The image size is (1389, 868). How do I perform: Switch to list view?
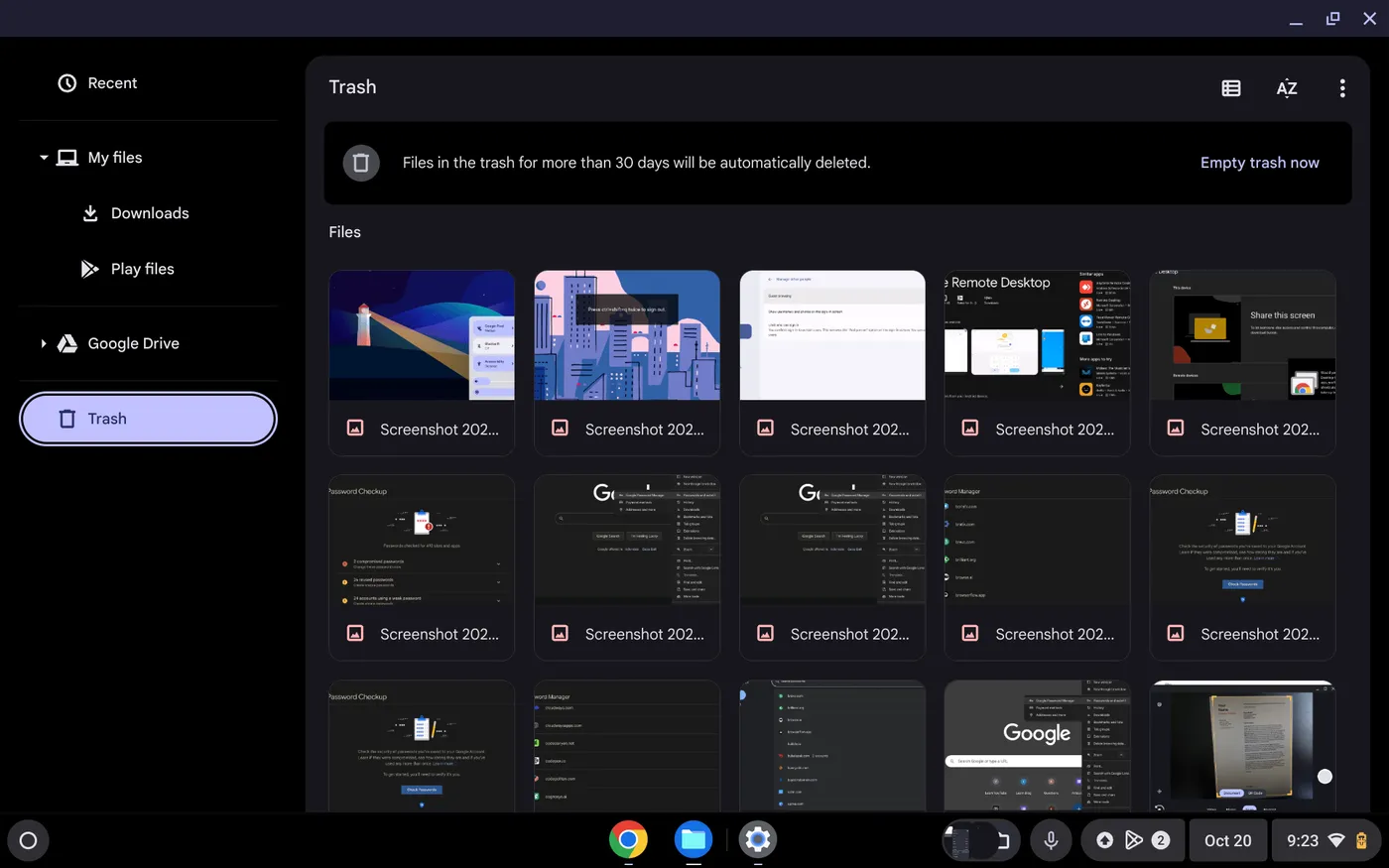1231,88
